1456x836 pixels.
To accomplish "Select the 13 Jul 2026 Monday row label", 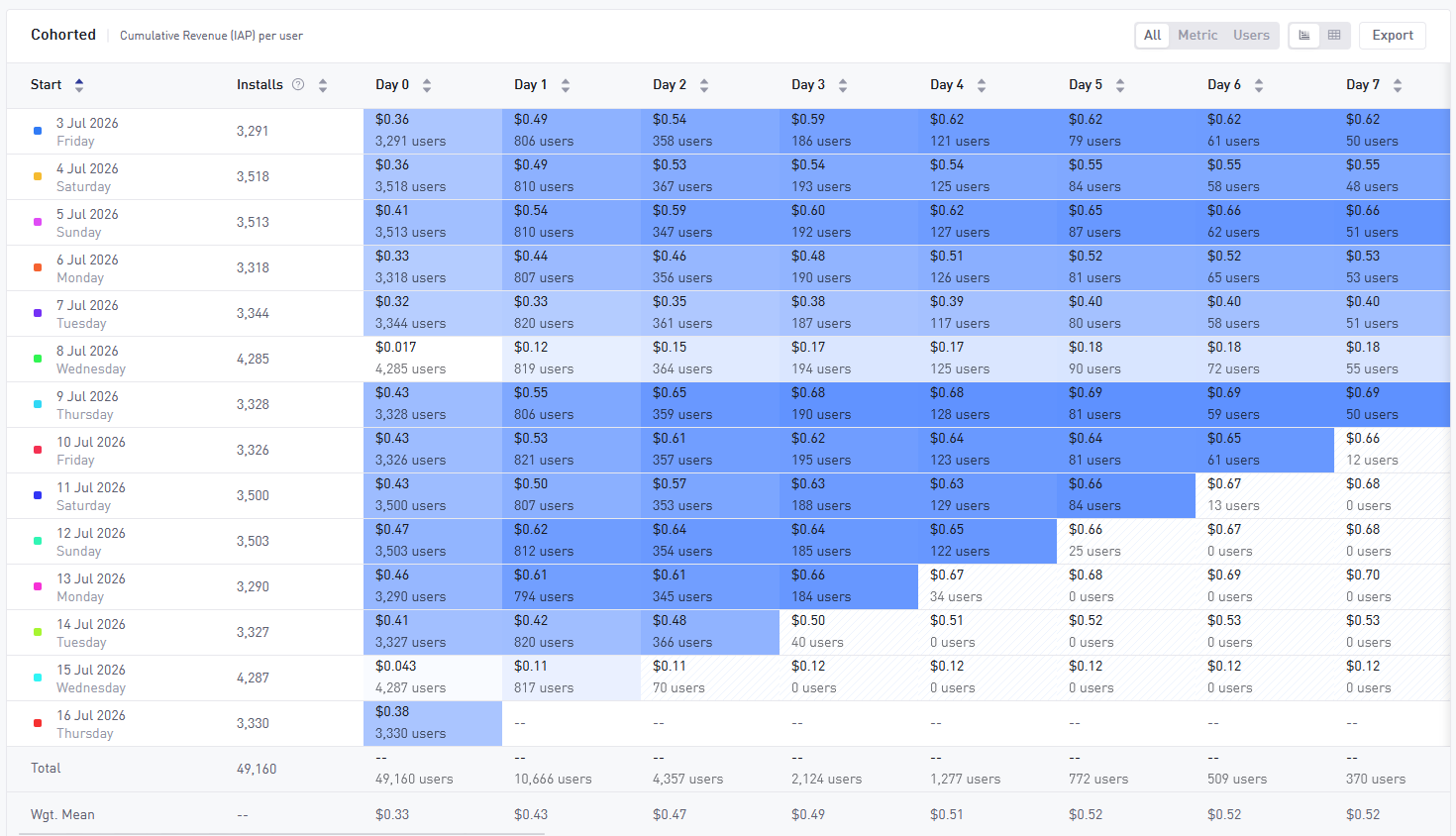I will click(x=91, y=587).
